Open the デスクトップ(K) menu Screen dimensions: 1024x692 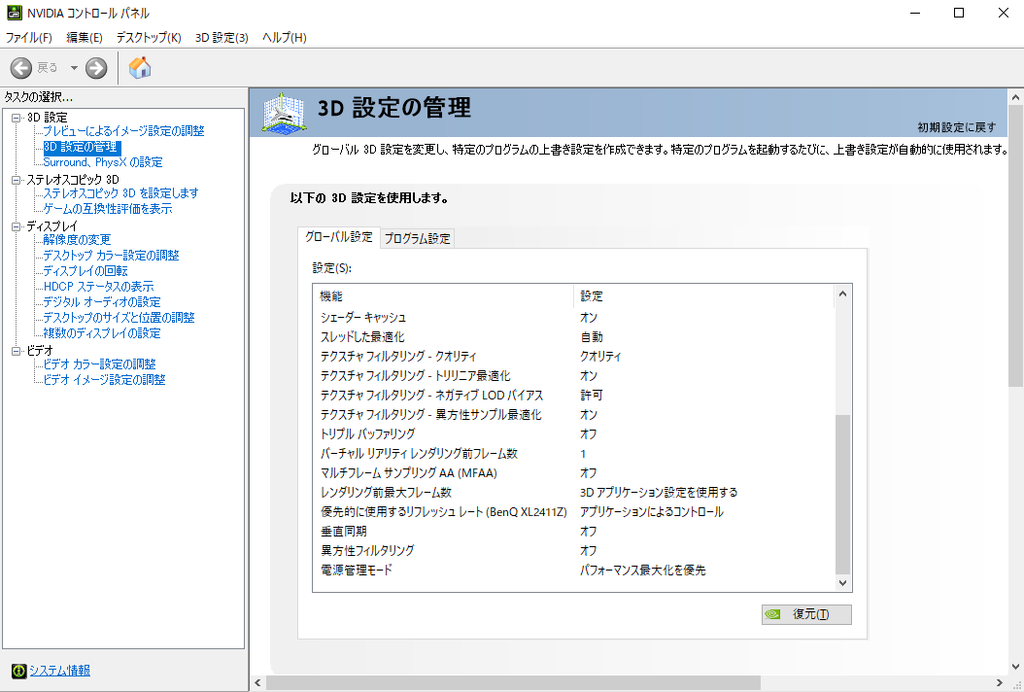[149, 38]
